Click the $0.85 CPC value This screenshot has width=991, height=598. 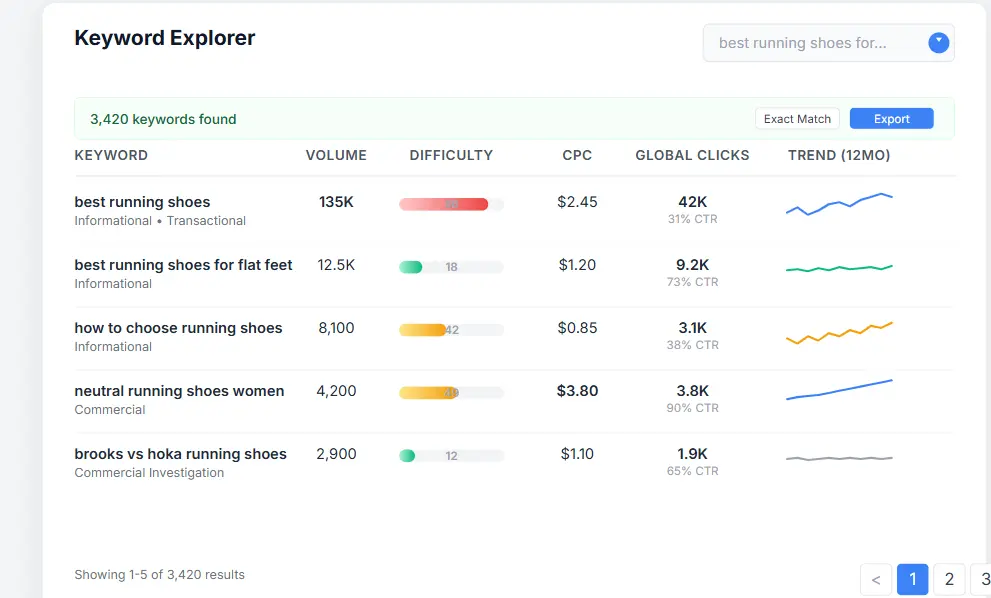click(577, 328)
